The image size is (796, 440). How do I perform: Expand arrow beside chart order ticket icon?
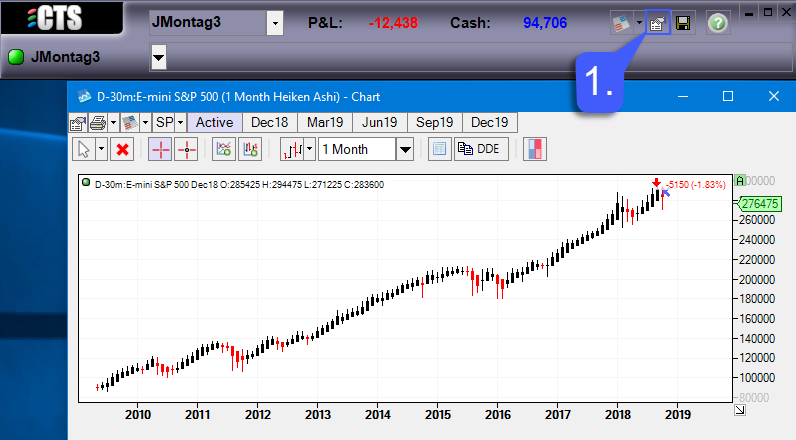coord(145,123)
